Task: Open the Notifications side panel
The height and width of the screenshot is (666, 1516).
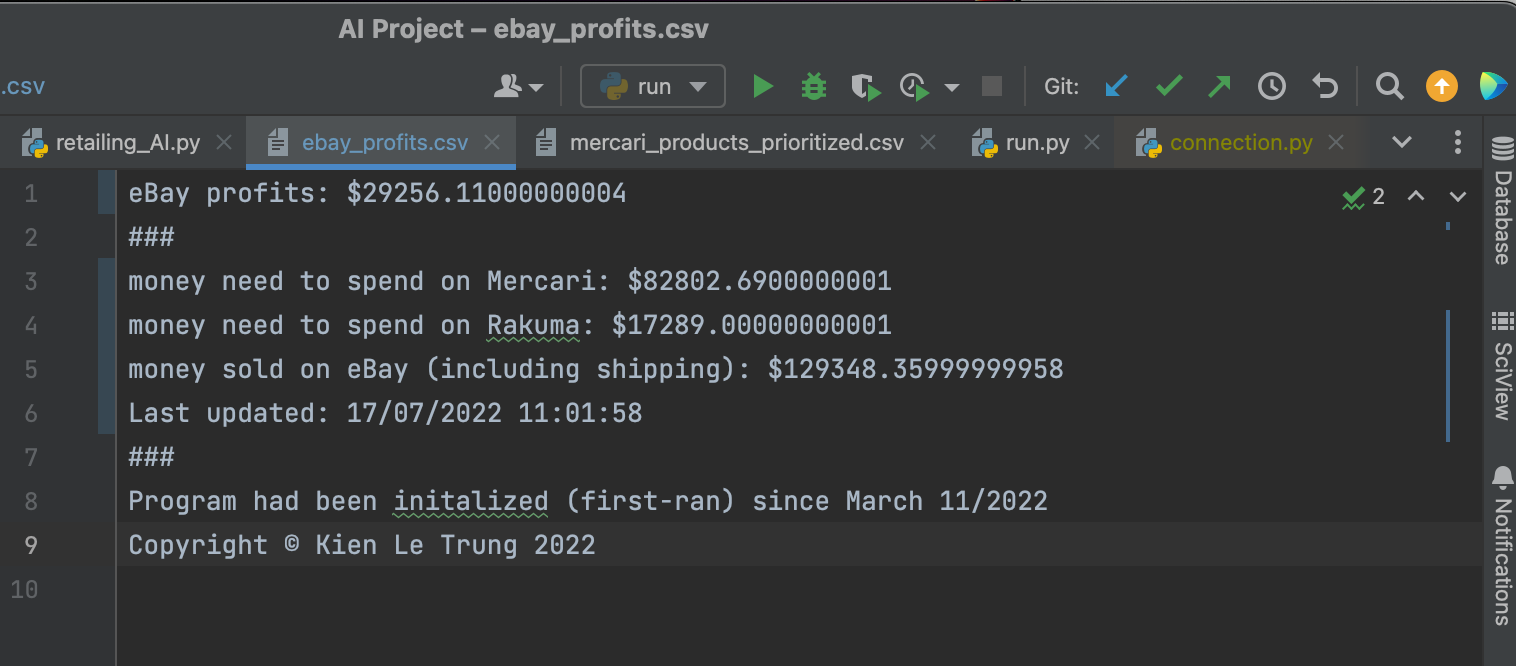Action: pos(1501,546)
